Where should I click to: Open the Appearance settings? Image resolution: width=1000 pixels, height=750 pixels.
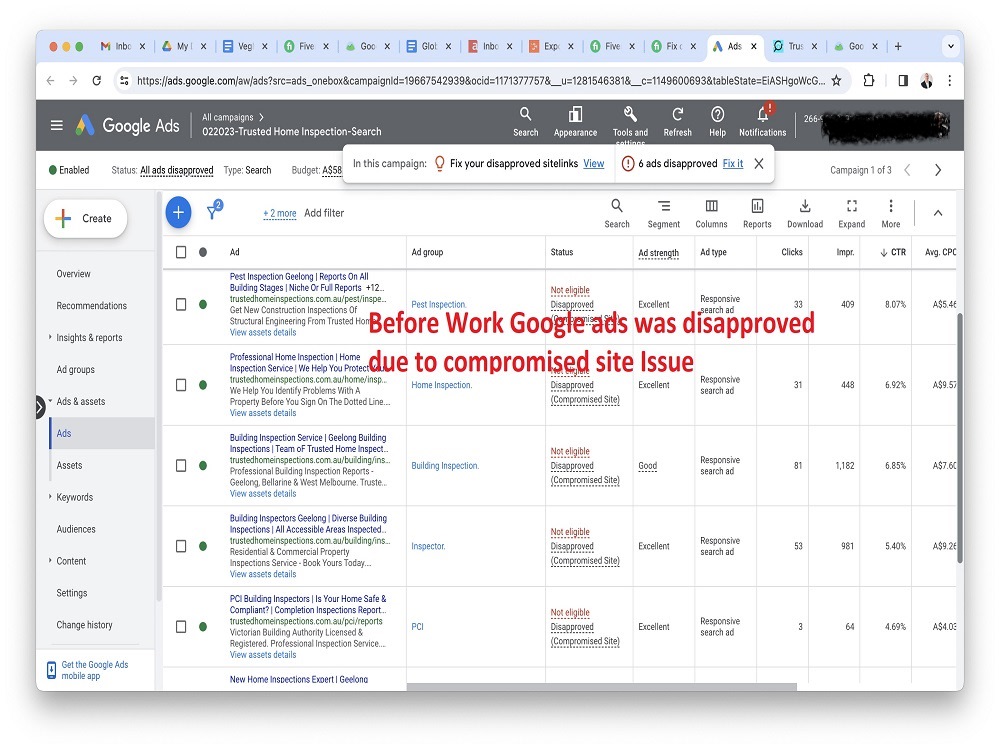575,122
